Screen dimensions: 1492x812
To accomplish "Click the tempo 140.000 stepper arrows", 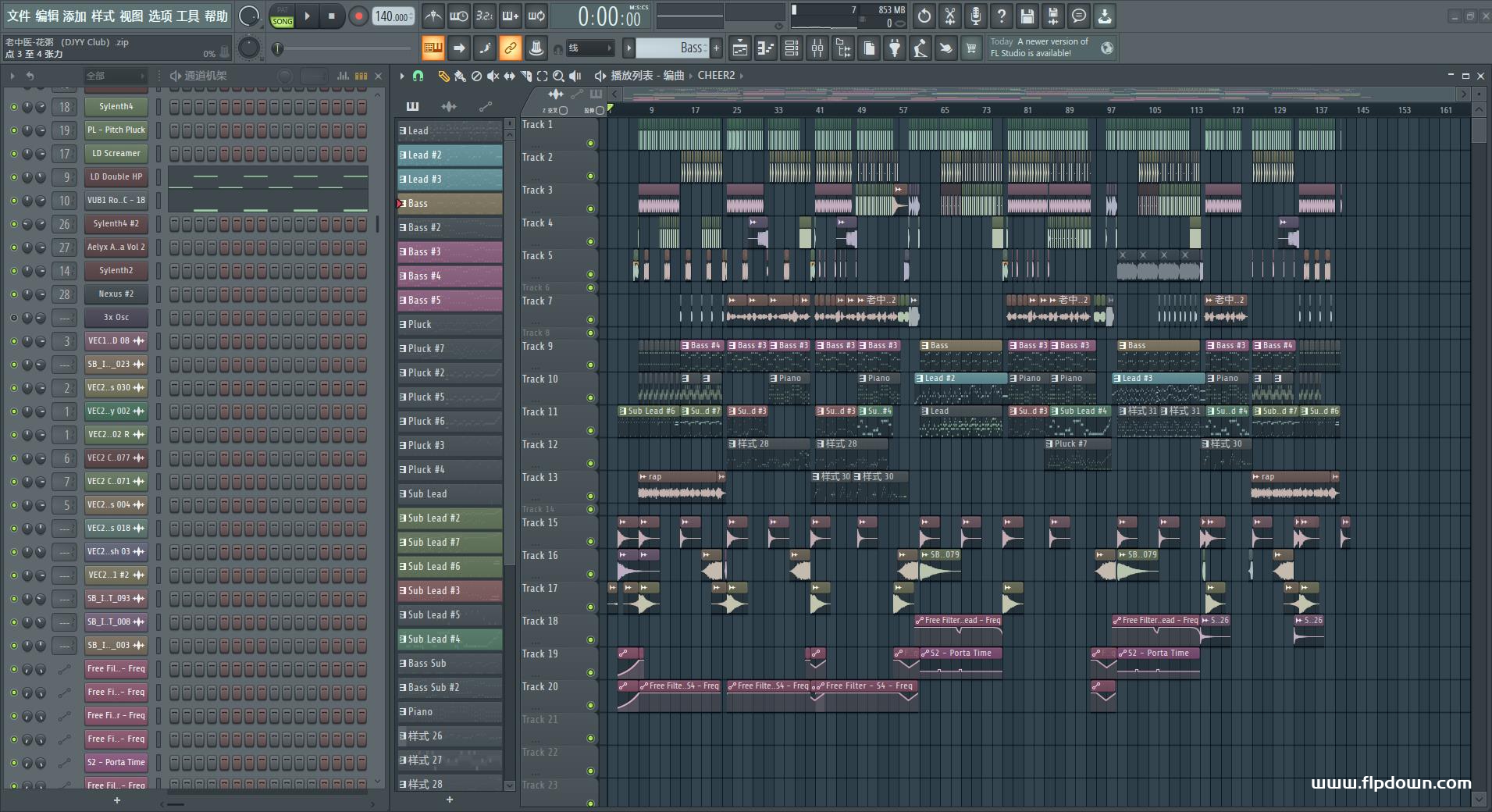I will click(413, 16).
